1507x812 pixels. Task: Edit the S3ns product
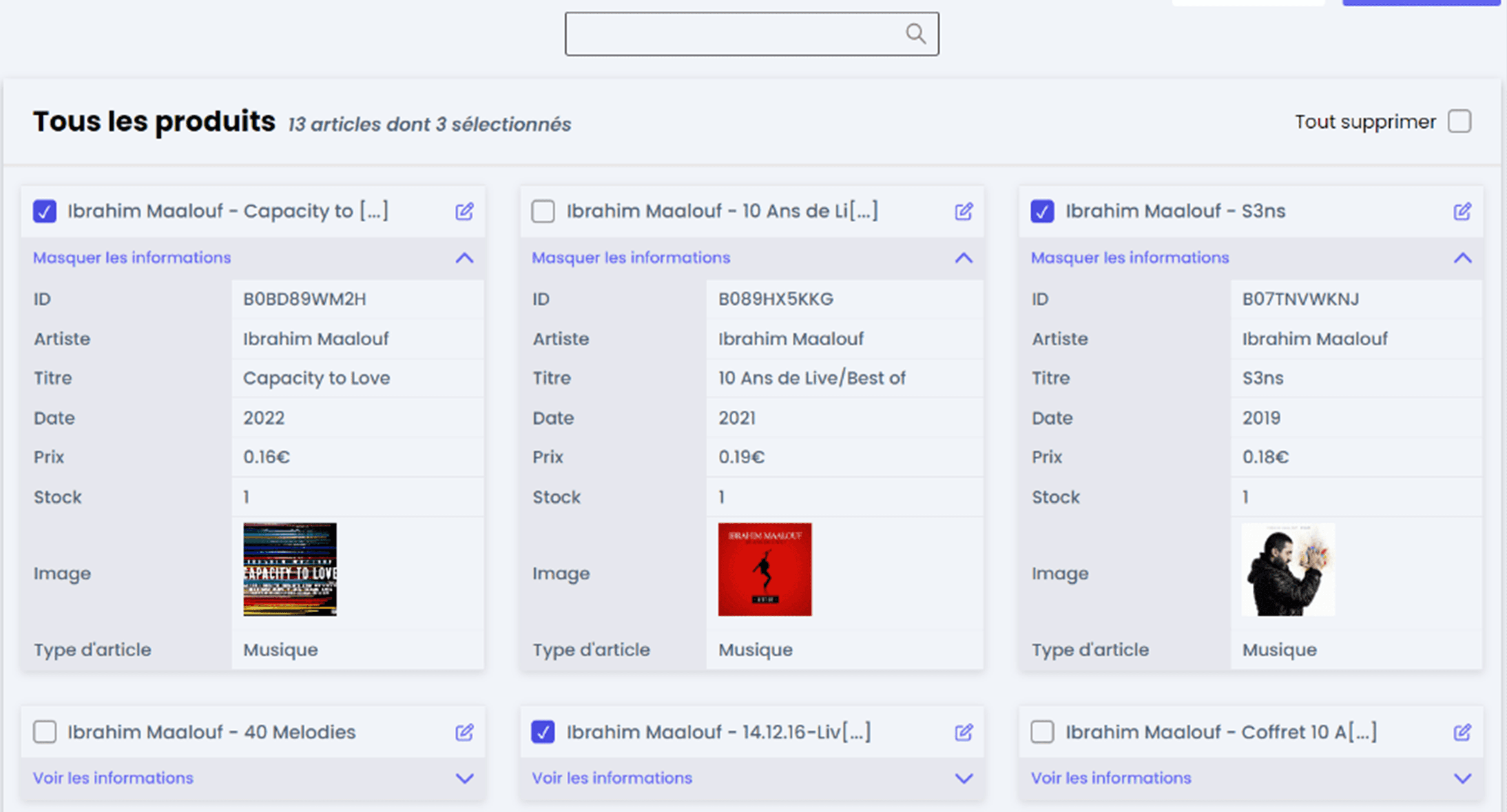tap(1462, 211)
